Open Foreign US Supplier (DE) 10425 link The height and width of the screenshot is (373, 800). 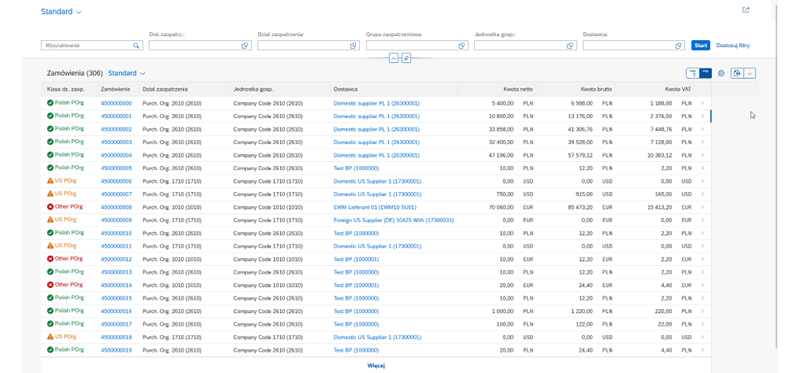coord(393,220)
